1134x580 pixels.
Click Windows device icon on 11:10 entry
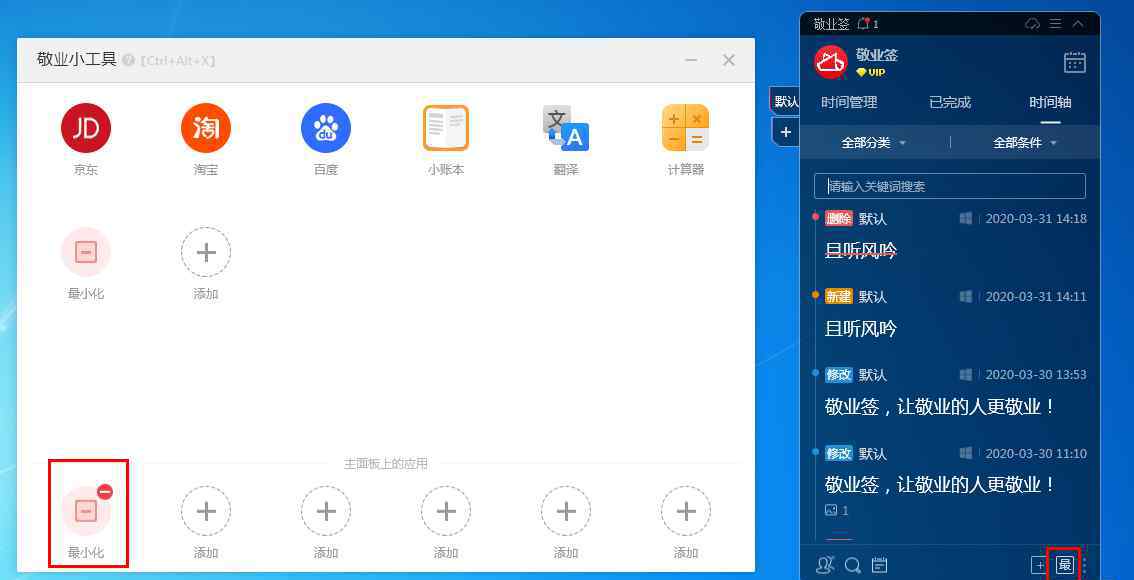pyautogui.click(x=965, y=453)
